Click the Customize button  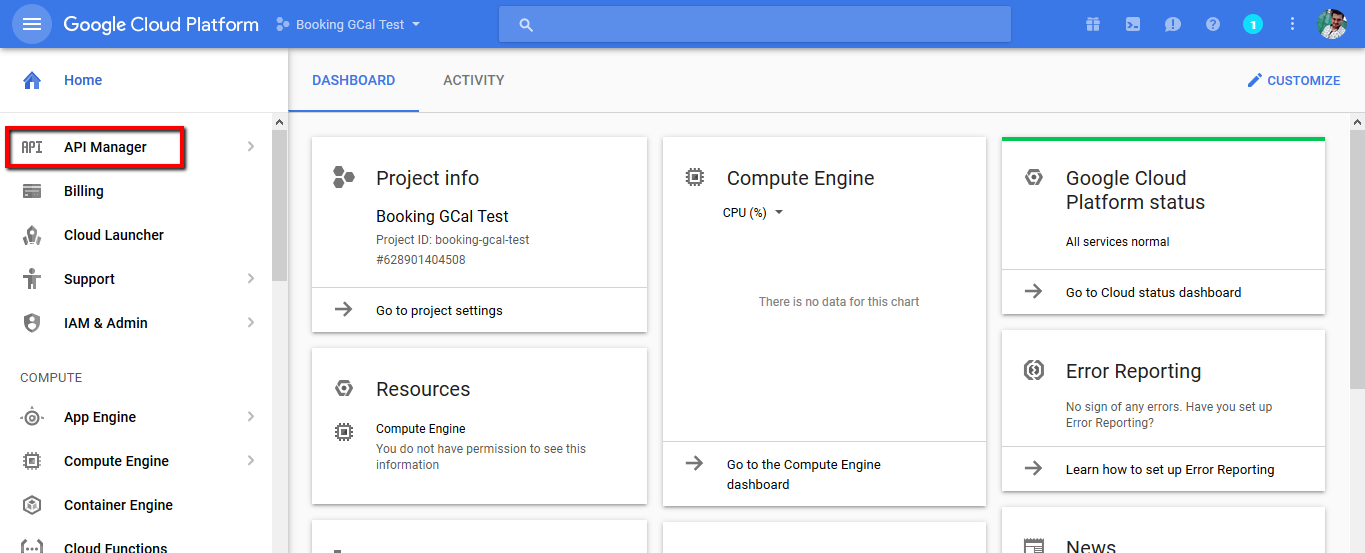pos(1293,80)
